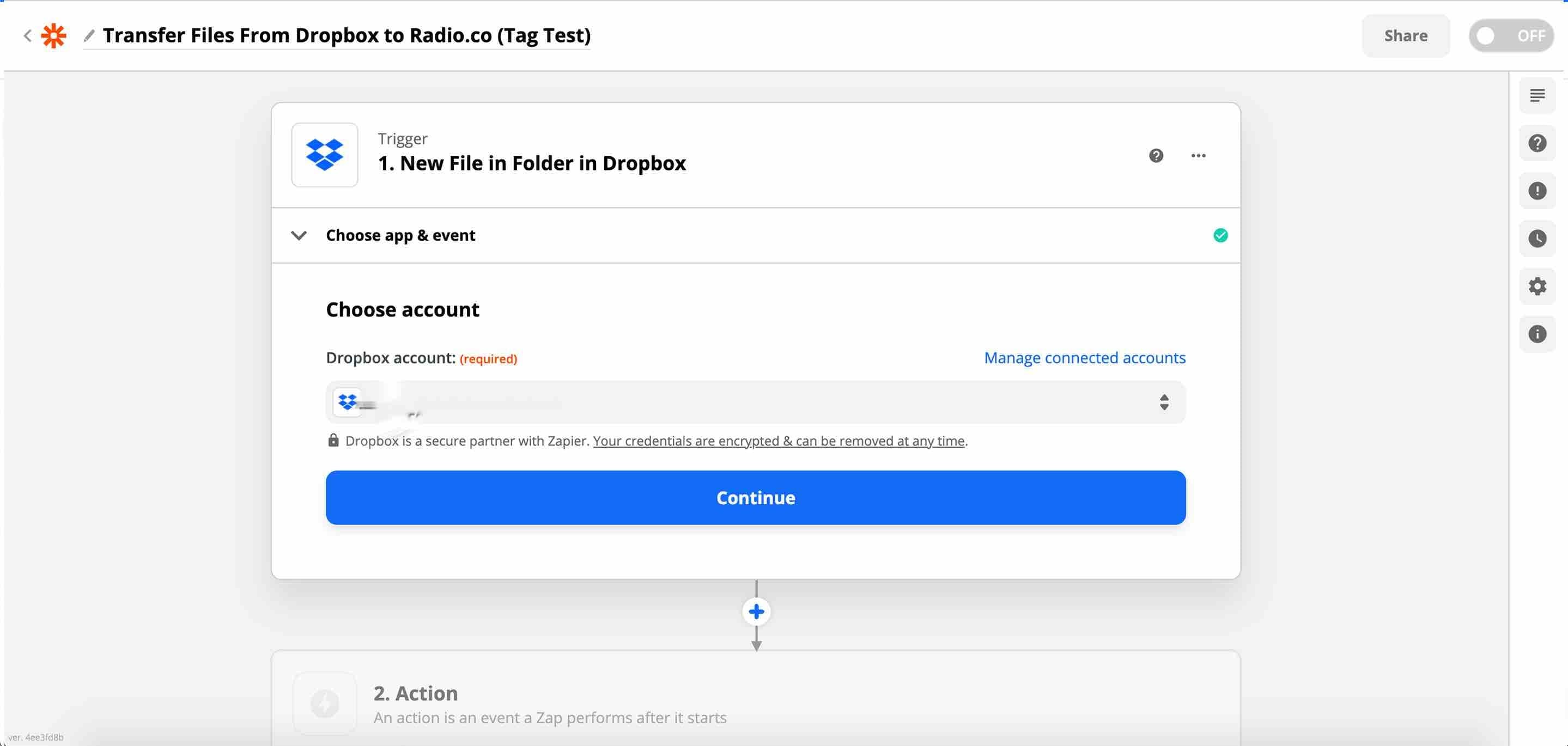Image resolution: width=1568 pixels, height=746 pixels.
Task: Open Zap history with the clock icon
Action: [1537, 238]
